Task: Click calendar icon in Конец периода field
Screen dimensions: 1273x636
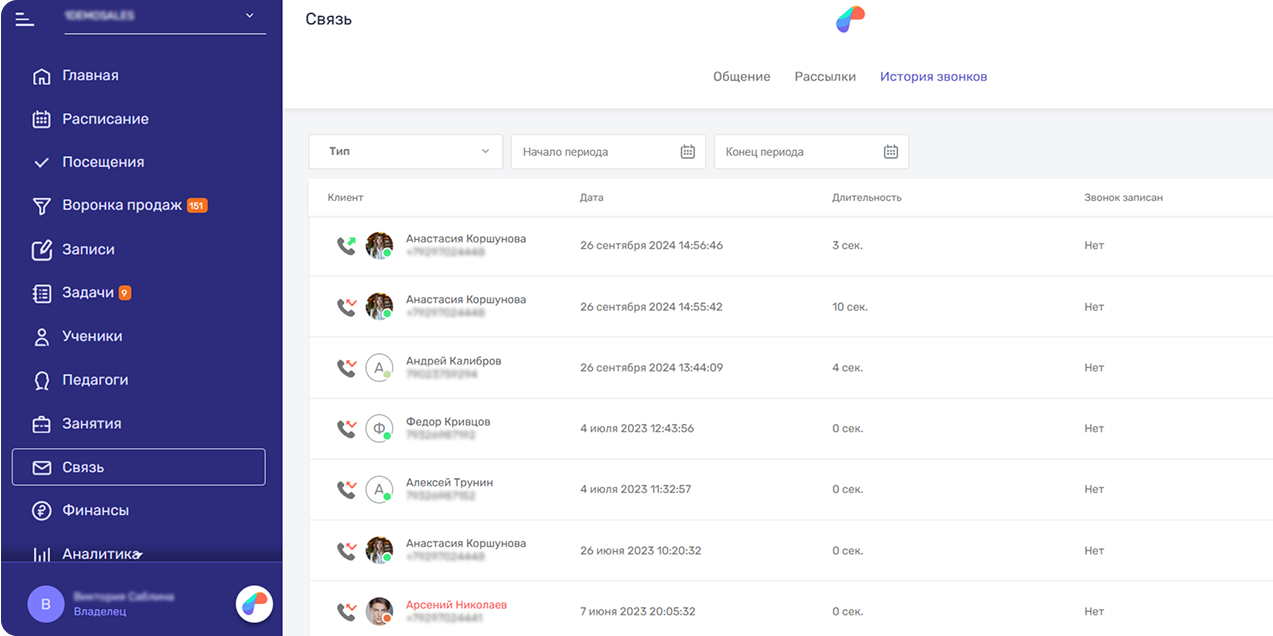Action: click(890, 152)
